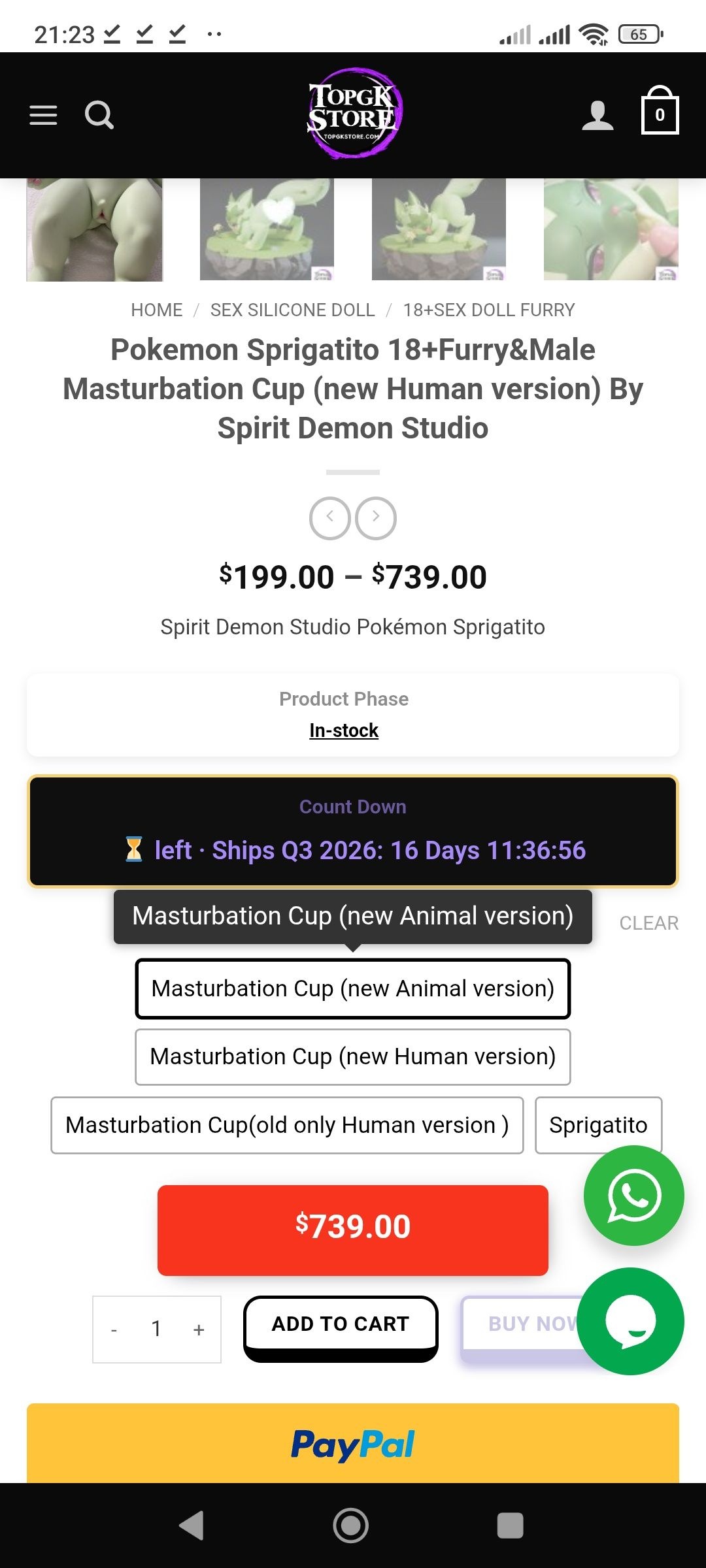This screenshot has width=706, height=1568.
Task: Clear the selected variation with CLEAR
Action: [x=649, y=923]
